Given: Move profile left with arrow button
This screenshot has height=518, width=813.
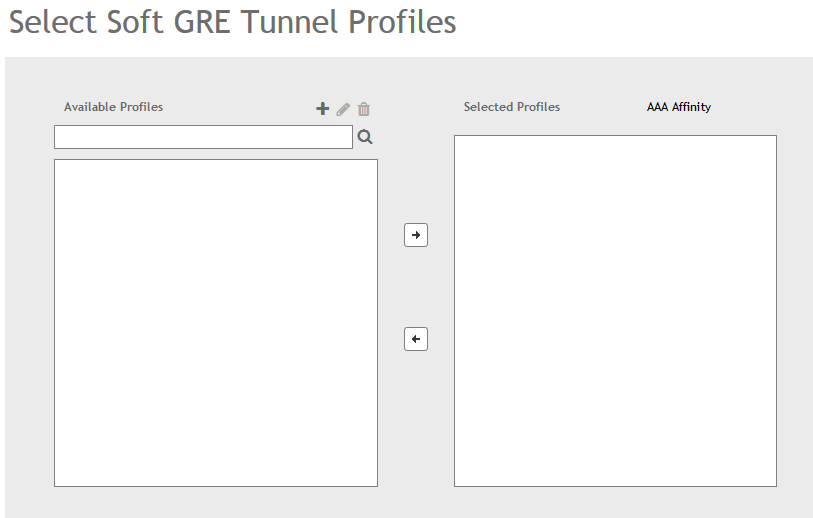Looking at the screenshot, I should coord(416,339).
